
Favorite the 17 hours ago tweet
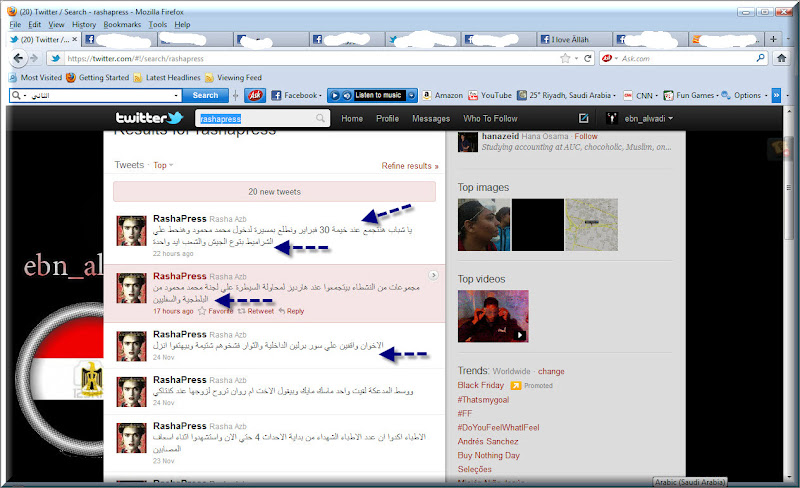point(215,311)
